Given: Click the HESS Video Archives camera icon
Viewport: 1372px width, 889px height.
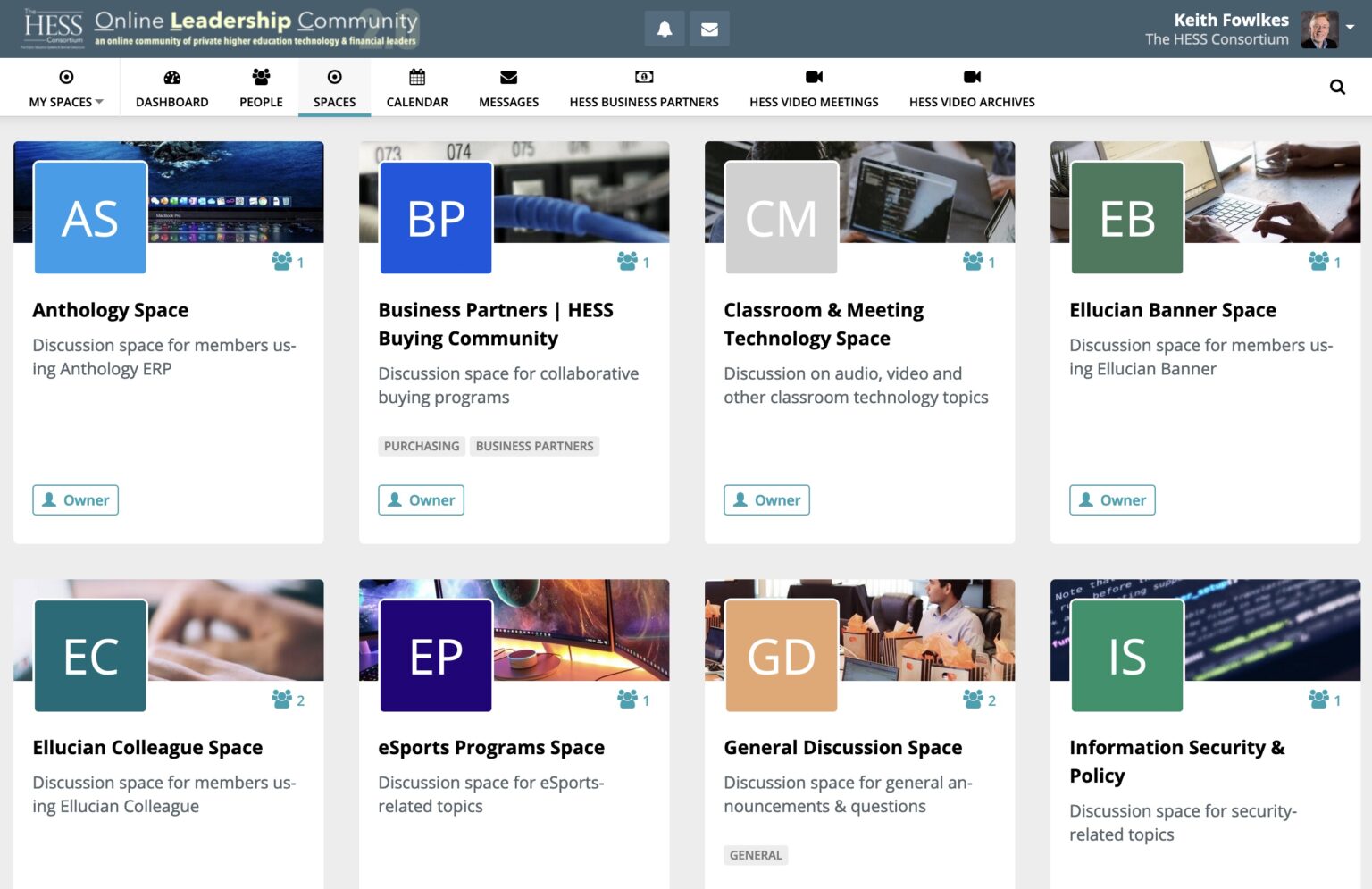Looking at the screenshot, I should pyautogui.click(x=971, y=77).
